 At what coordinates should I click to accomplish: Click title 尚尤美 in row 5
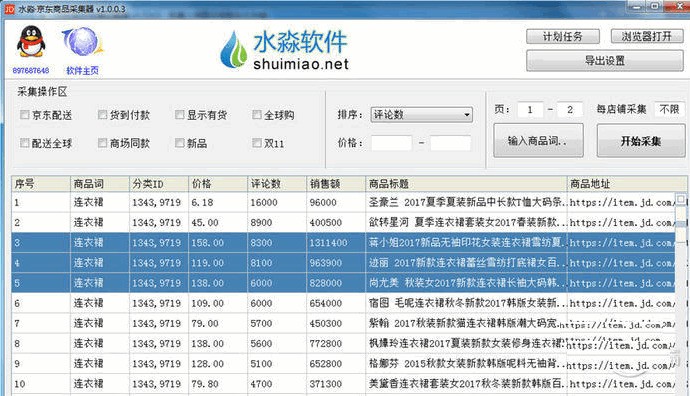466,283
